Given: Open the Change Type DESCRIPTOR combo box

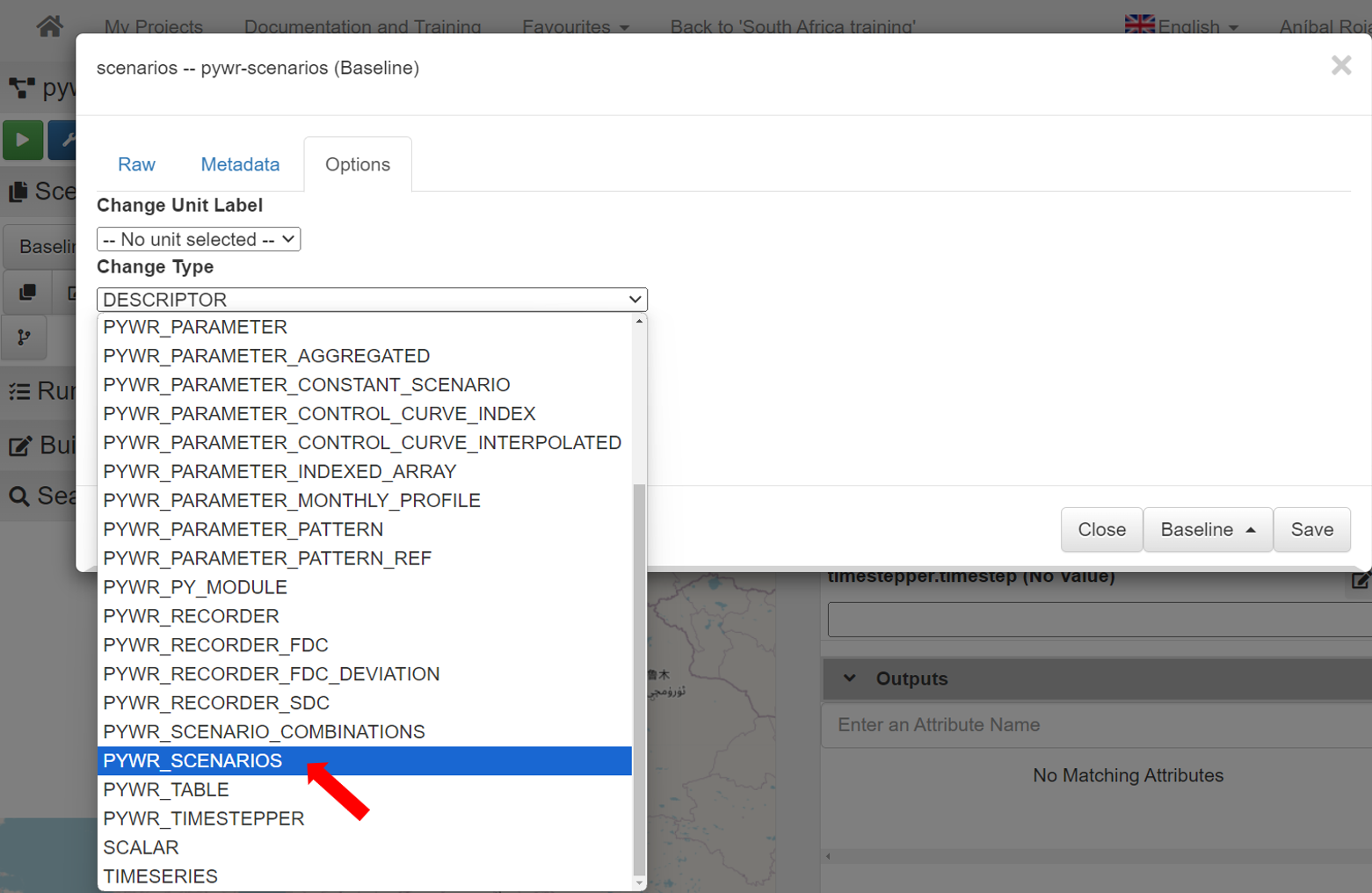Looking at the screenshot, I should tap(372, 300).
